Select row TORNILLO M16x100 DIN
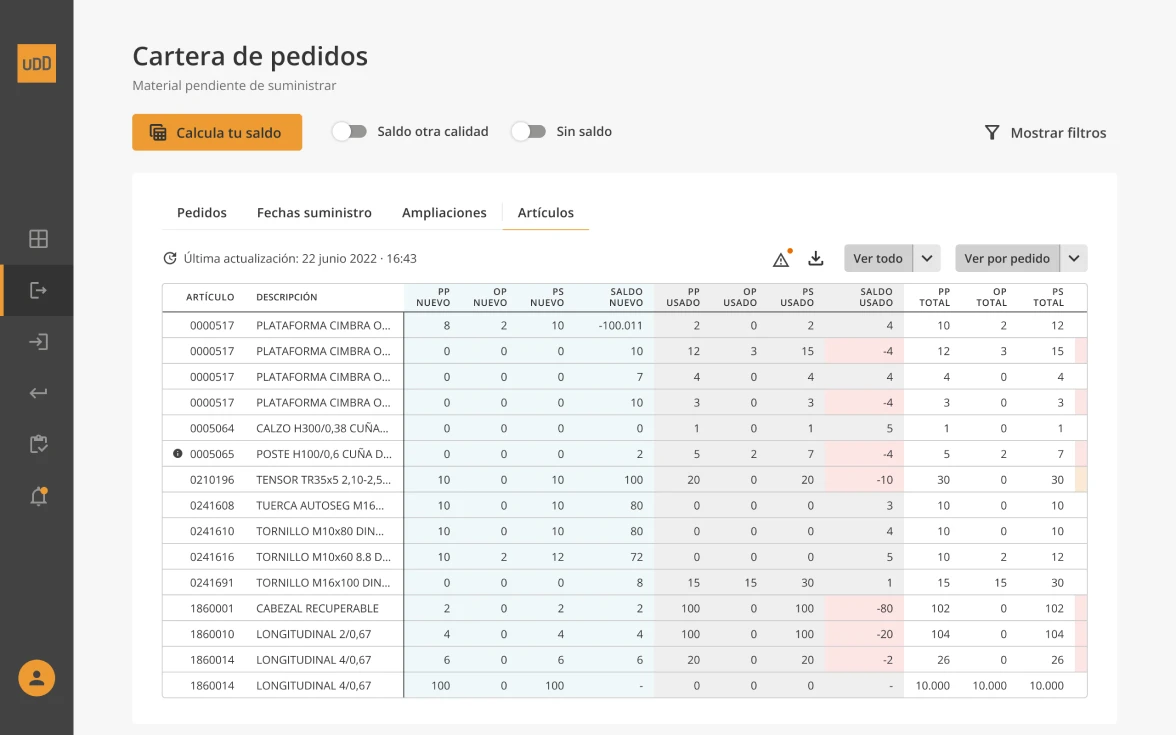 [x=625, y=583]
